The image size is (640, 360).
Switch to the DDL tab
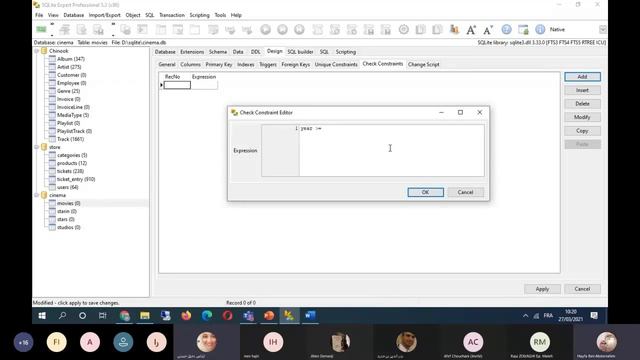(x=256, y=52)
